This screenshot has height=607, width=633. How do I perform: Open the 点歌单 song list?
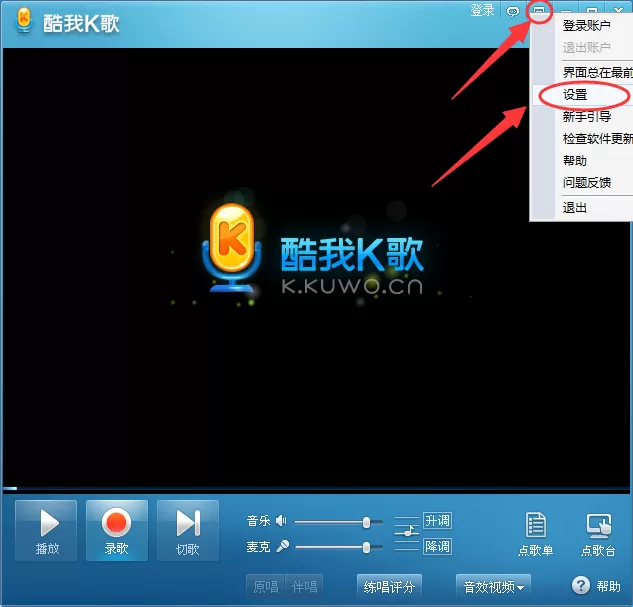(536, 534)
